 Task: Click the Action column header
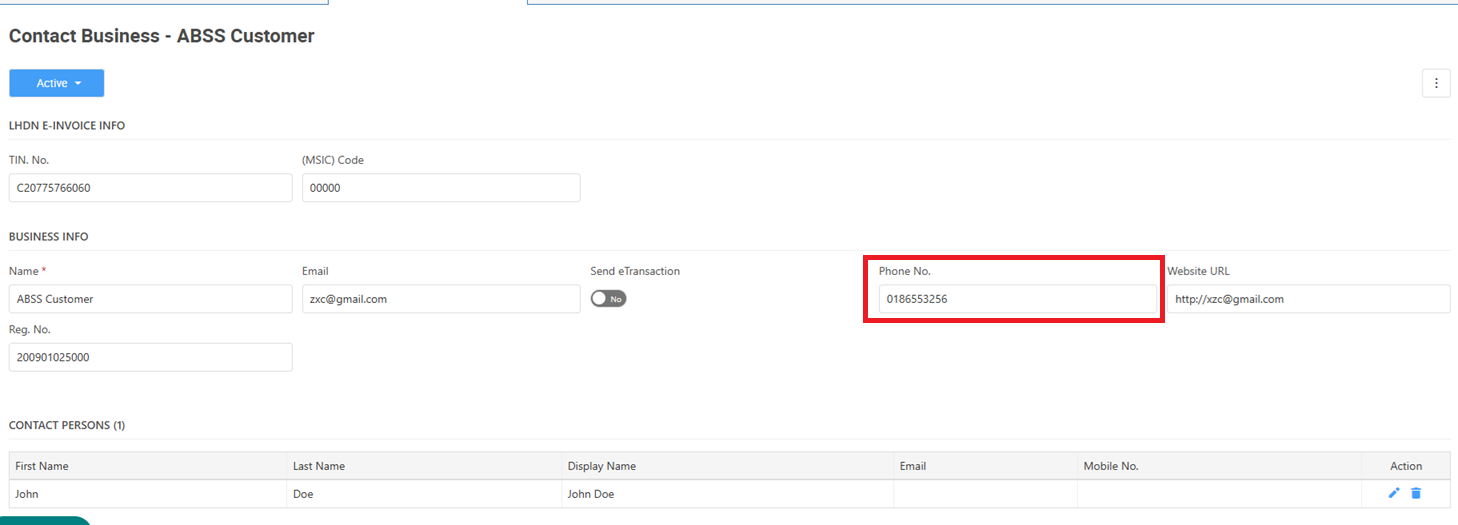click(1406, 466)
